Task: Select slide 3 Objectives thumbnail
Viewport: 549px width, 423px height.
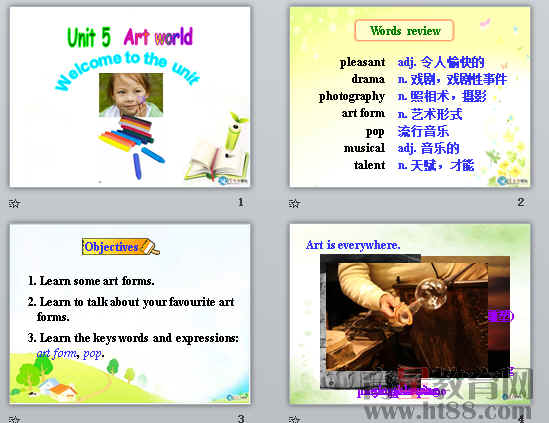Action: (x=130, y=314)
